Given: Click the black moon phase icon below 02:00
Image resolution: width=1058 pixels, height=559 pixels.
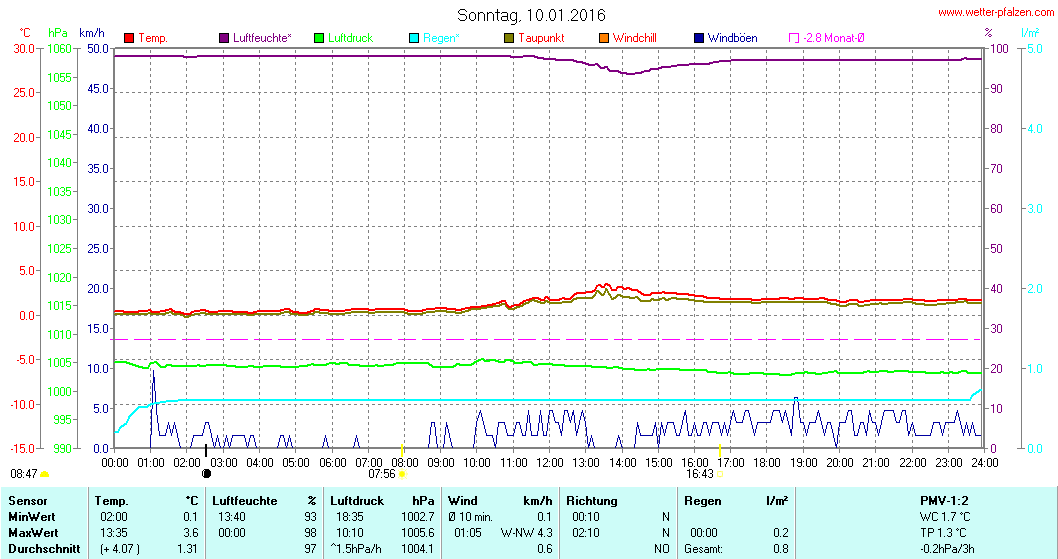Looking at the screenshot, I should [x=206, y=473].
